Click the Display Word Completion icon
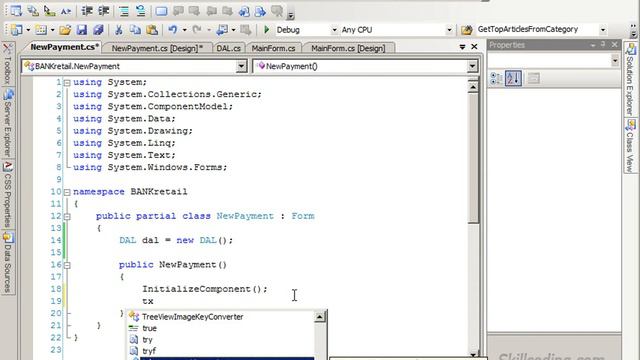This screenshot has width=640, height=360. [66, 11]
